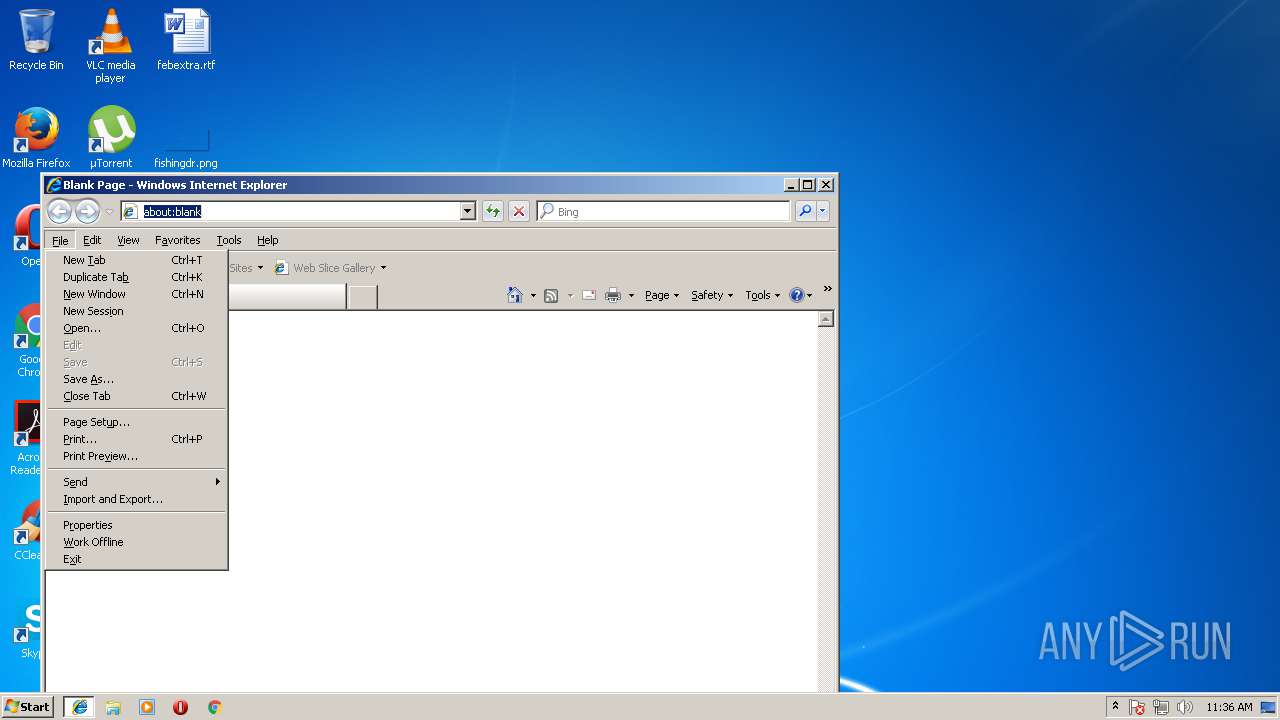Screen dimensions: 1280x720
Task: Open the Home button dropdown arrow
Action: coord(533,295)
